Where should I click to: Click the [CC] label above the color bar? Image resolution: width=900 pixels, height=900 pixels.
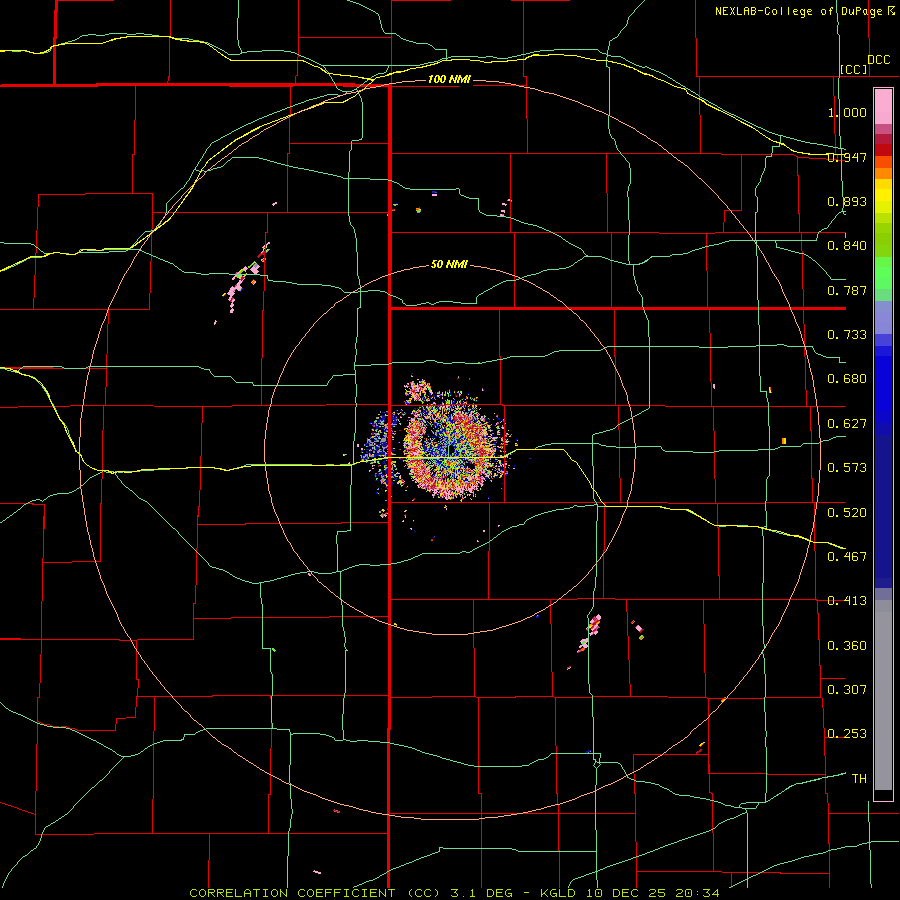854,69
